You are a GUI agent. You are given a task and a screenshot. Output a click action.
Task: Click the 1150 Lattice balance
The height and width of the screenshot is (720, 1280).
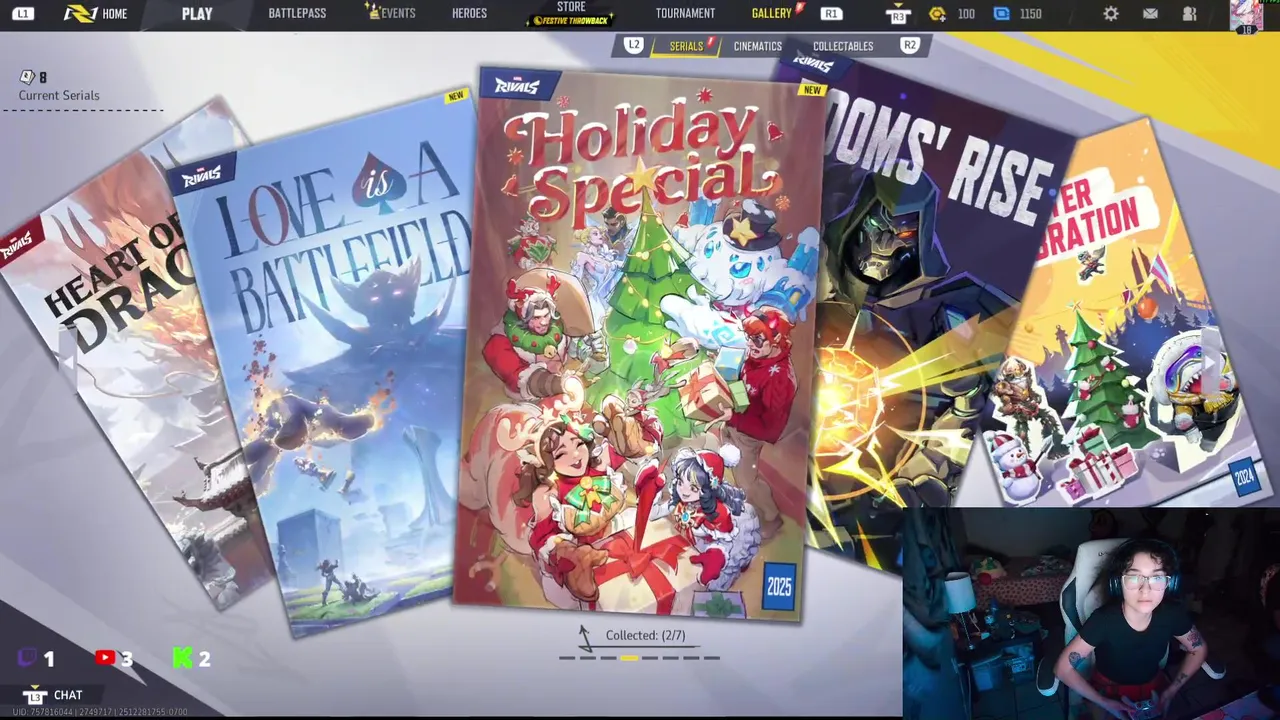[1031, 14]
